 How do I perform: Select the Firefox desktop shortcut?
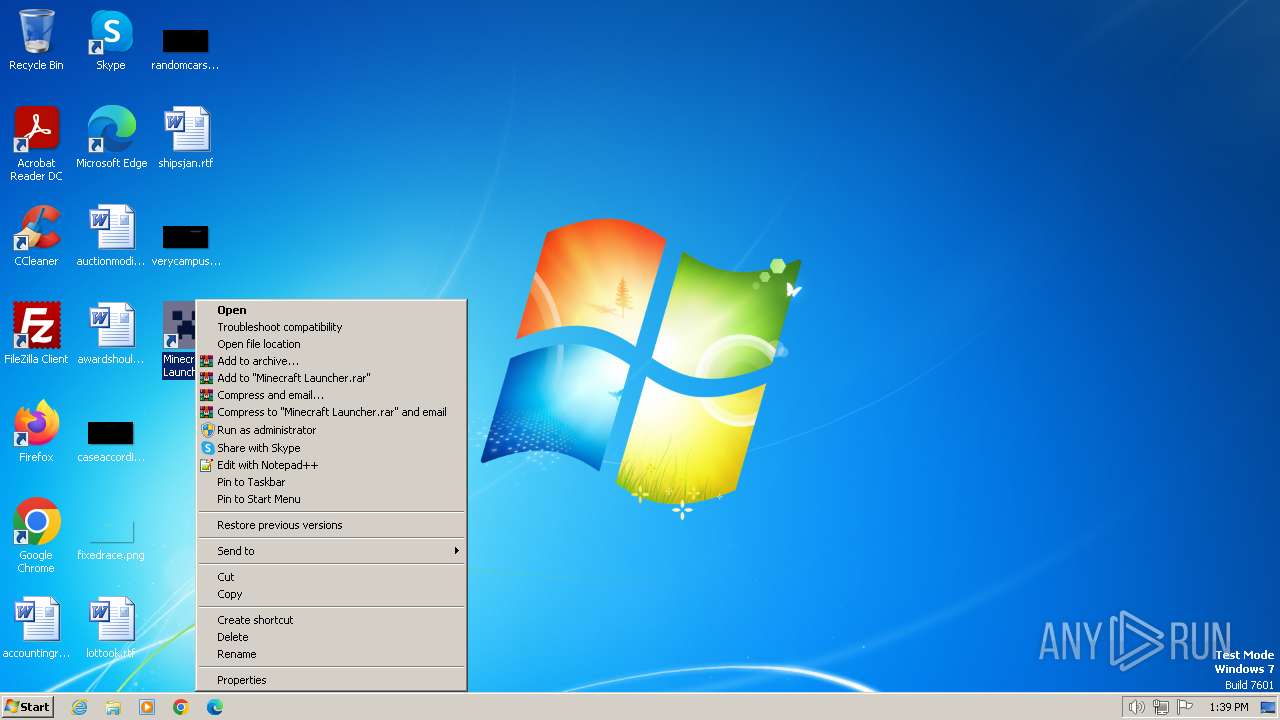[x=36, y=432]
